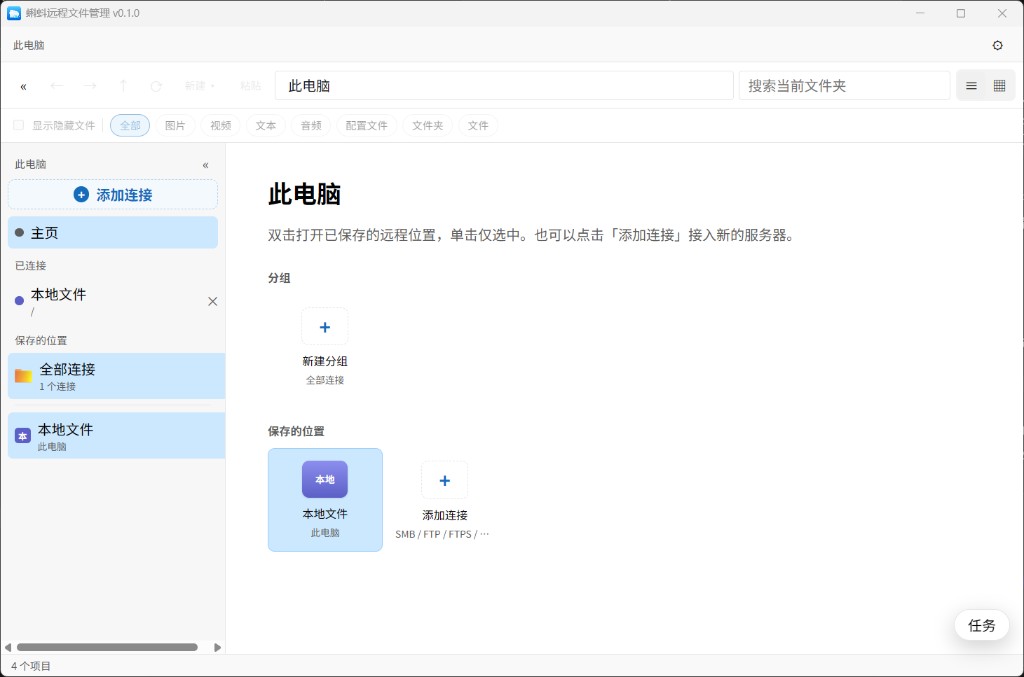This screenshot has height=677, width=1024.
Task: Click the sidebar horizontal scrollbar
Action: pyautogui.click(x=107, y=648)
